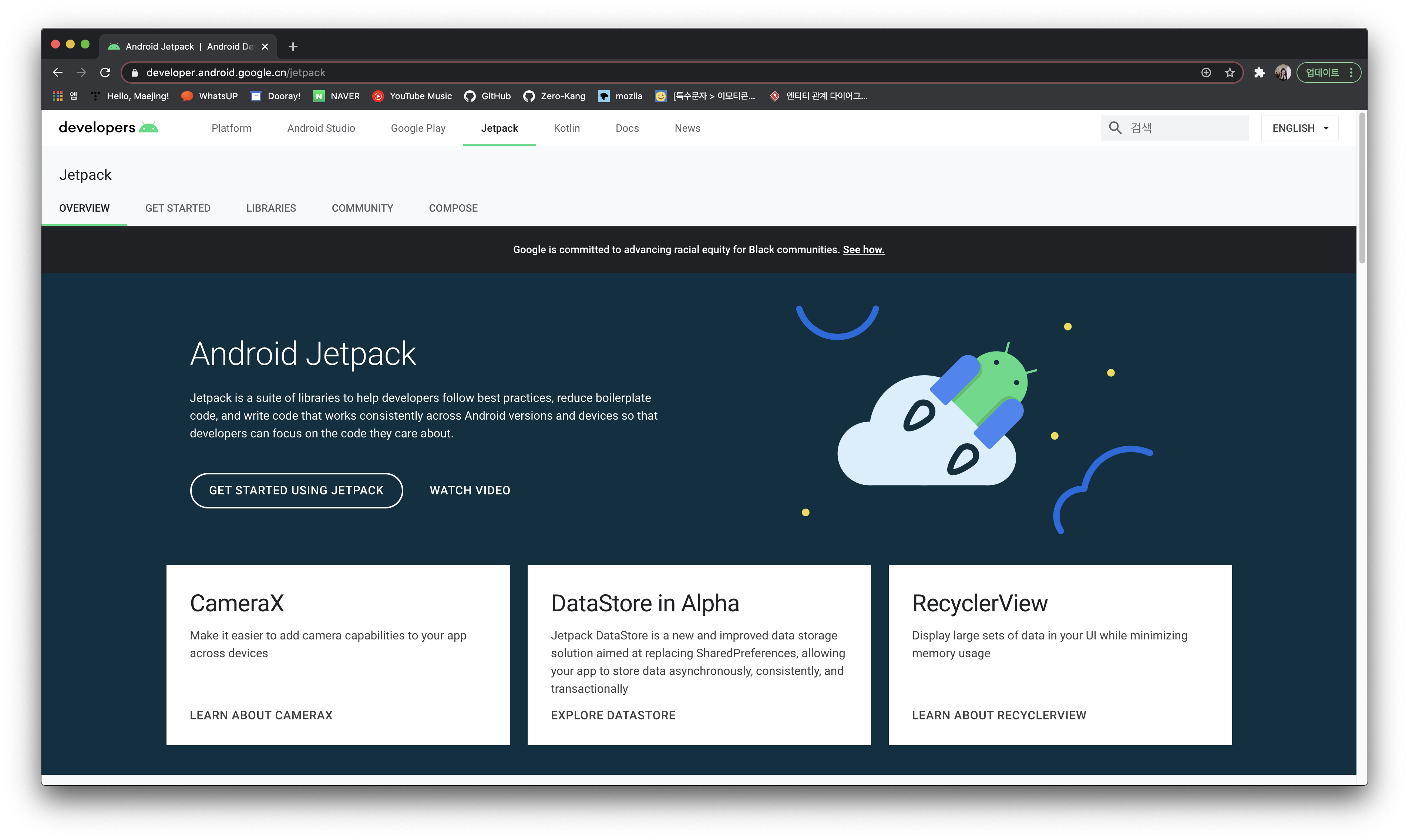Open YouTube Music bookmark
Screen dimensions: 1409x840
click(413, 96)
